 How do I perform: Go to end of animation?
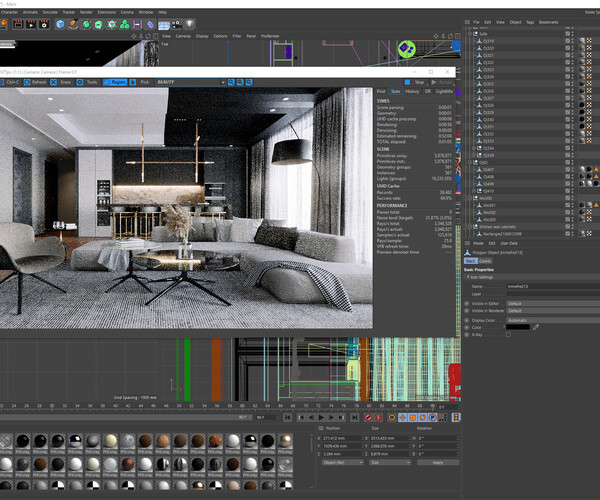point(355,417)
